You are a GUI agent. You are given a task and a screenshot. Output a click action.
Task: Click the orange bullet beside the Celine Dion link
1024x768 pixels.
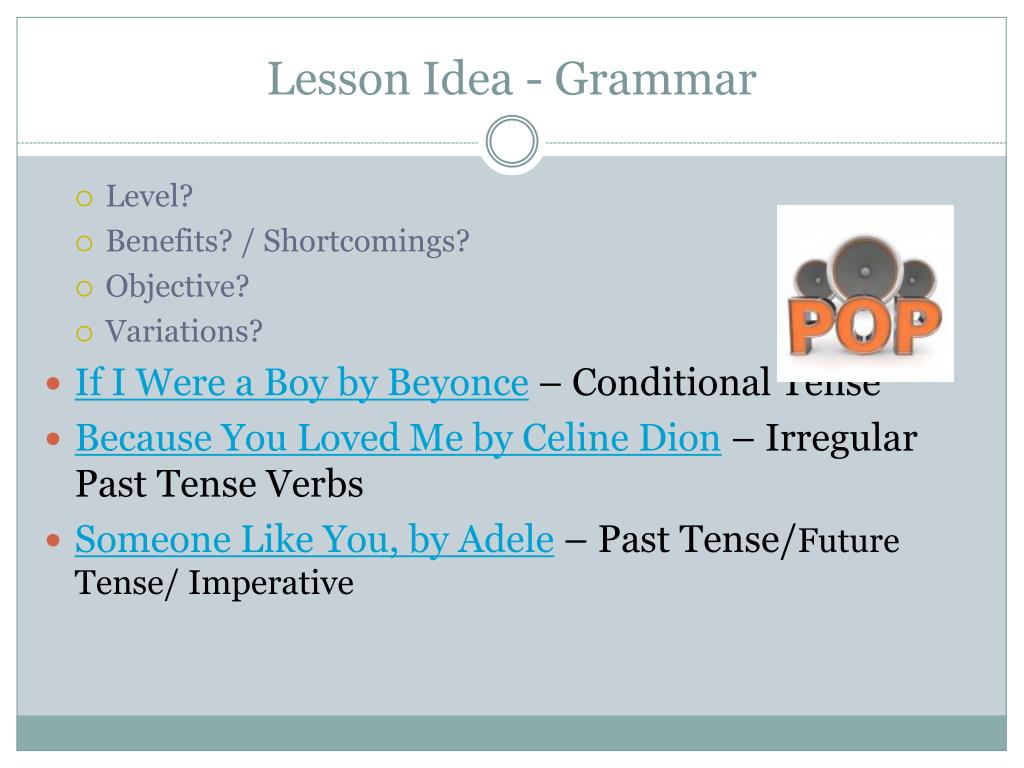(54, 439)
